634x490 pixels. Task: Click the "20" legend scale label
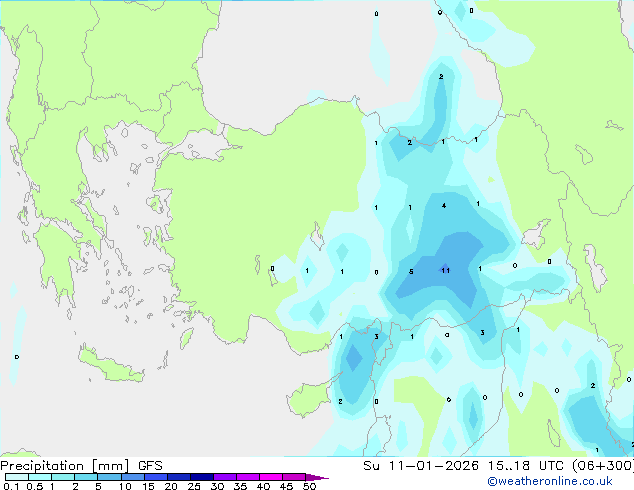(x=171, y=486)
